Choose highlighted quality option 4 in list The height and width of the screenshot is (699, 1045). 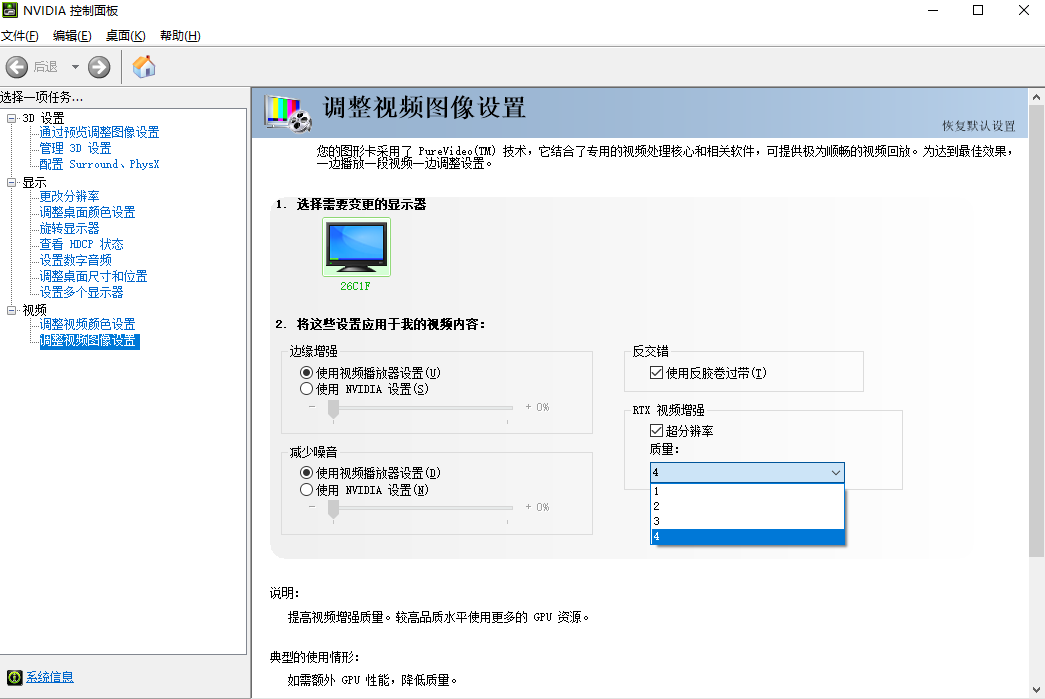(747, 536)
